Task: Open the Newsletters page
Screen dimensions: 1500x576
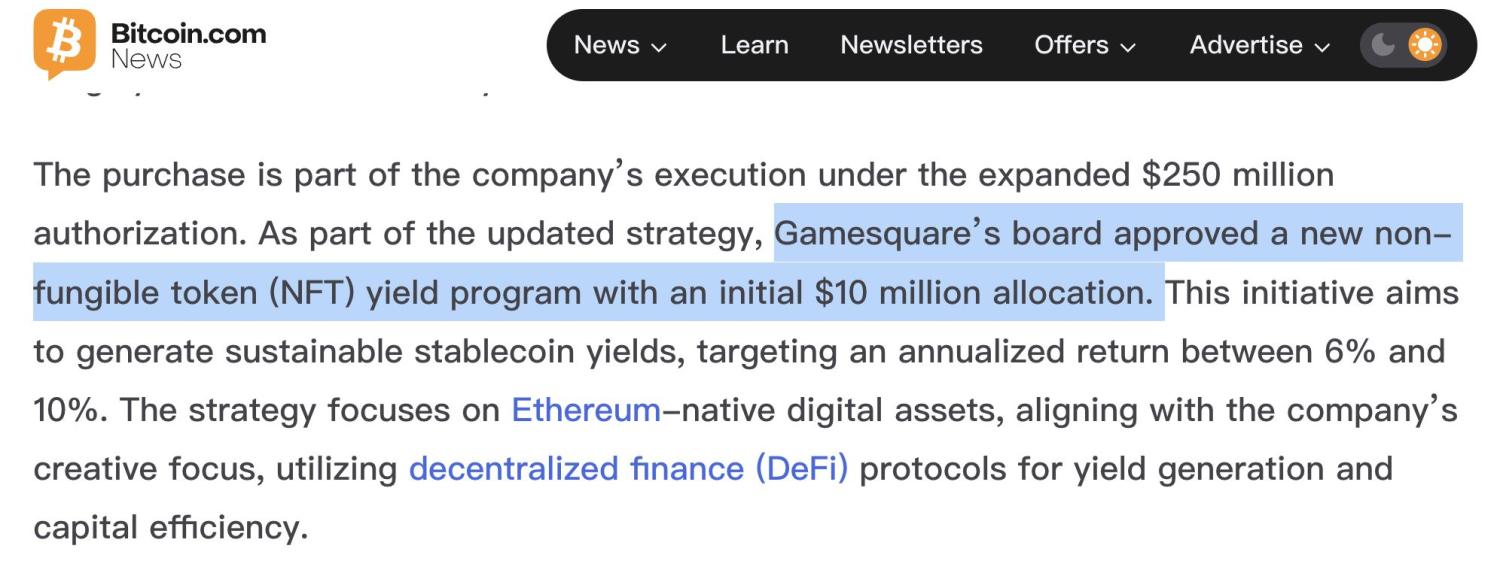Action: pyautogui.click(x=911, y=45)
